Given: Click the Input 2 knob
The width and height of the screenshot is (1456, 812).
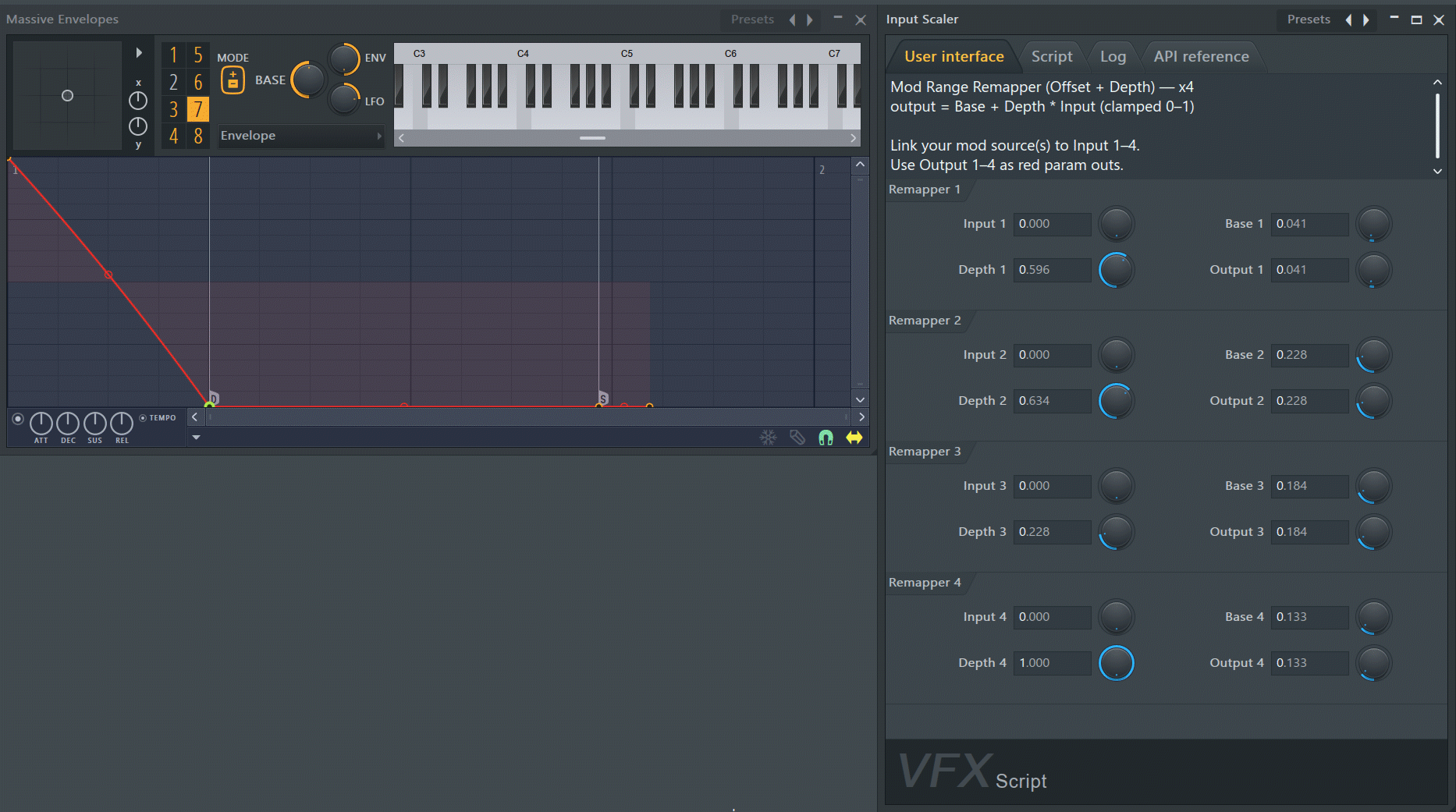Looking at the screenshot, I should [1117, 355].
